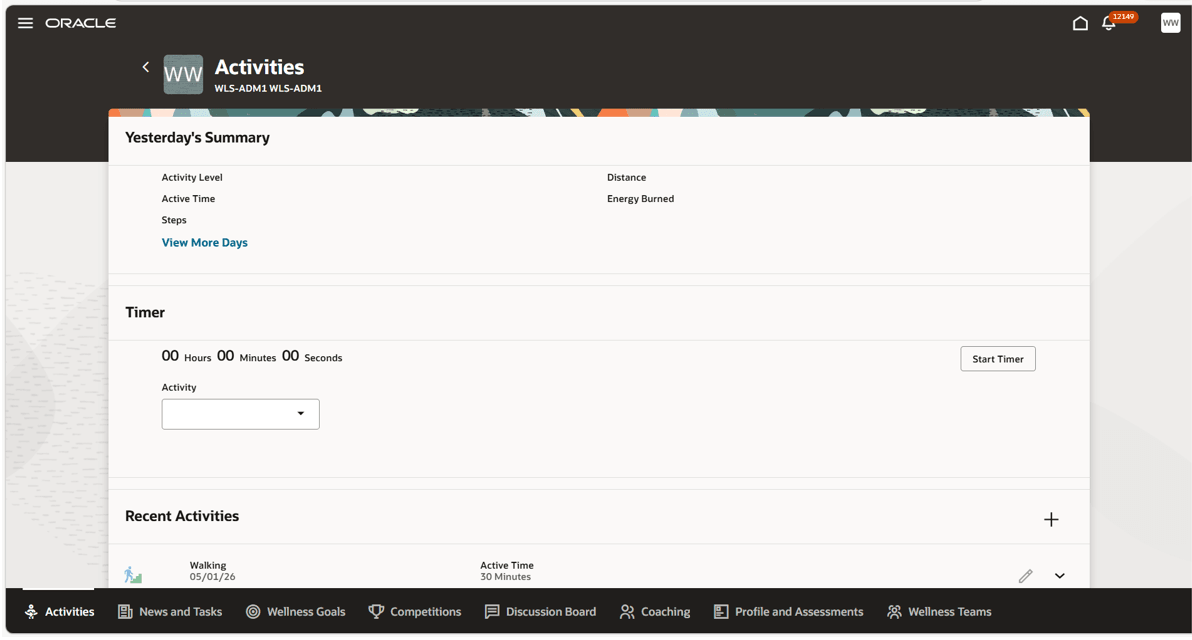Viewport: 1192px width, 640px height.
Task: Go back using the left chevron
Action: coord(145,67)
